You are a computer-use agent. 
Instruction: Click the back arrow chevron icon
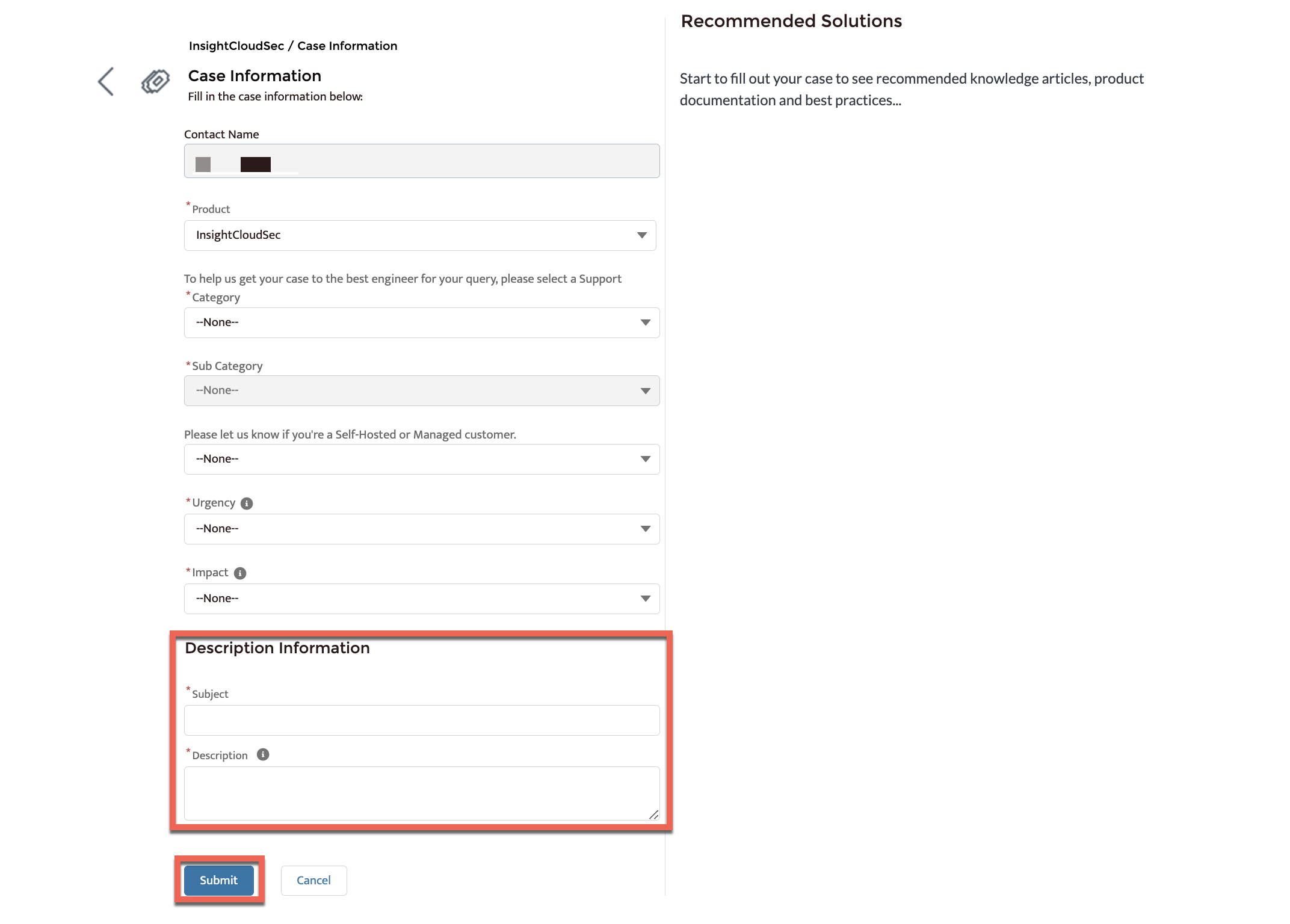tap(106, 81)
